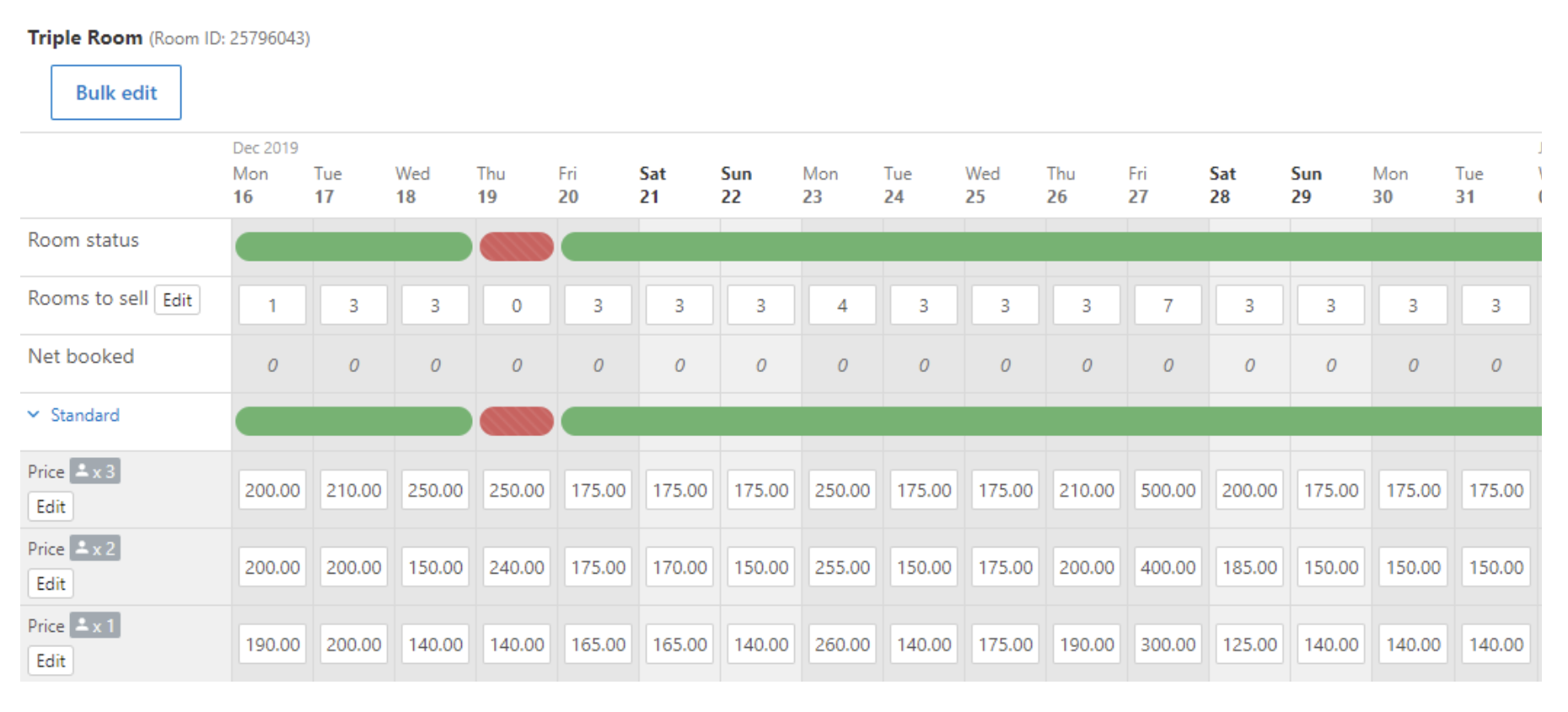Click the green Standard status bar on Sun 22
Screen dimensions: 1568x712
point(761,421)
